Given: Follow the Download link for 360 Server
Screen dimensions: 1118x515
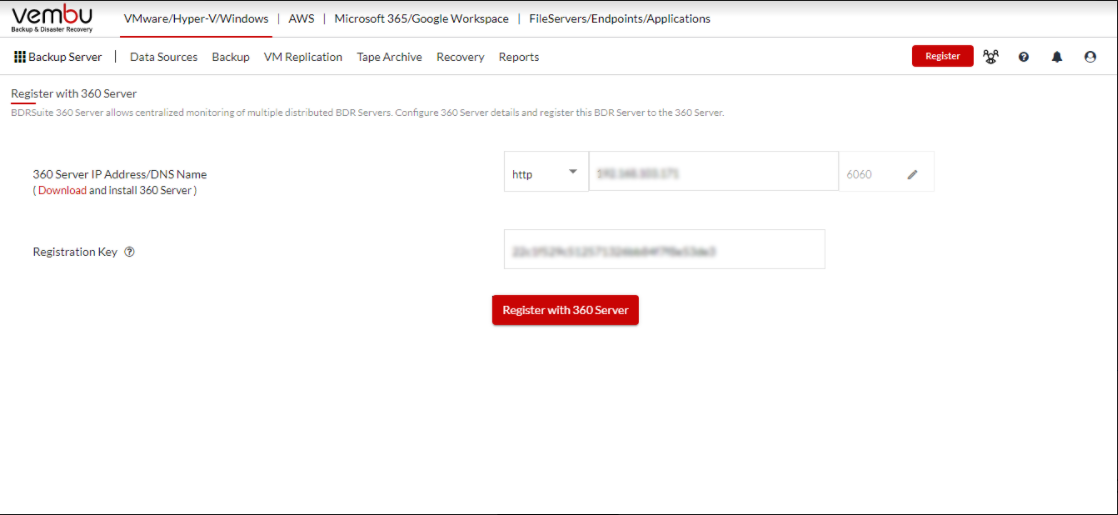Looking at the screenshot, I should [x=62, y=190].
